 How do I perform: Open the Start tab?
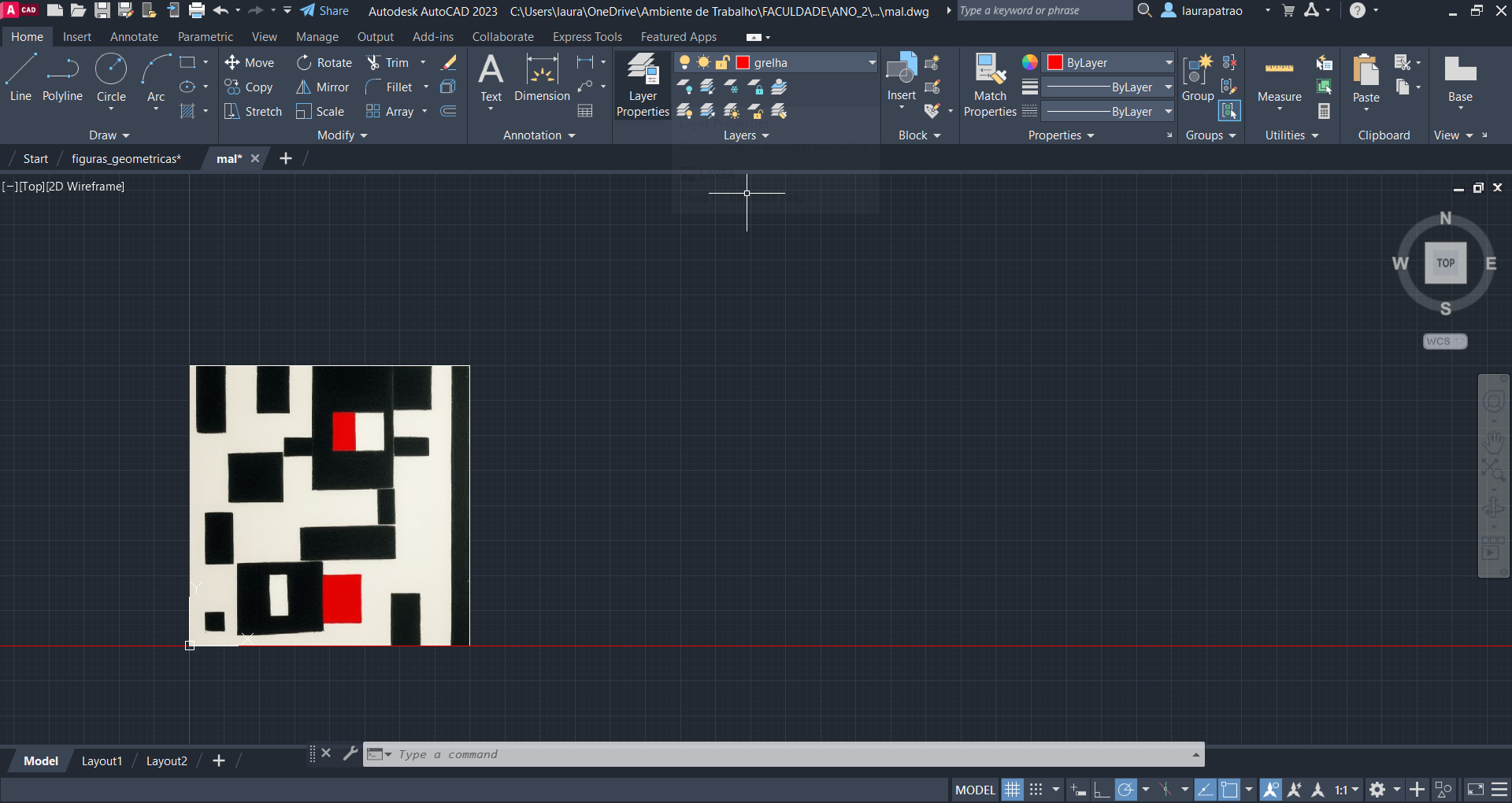click(x=35, y=159)
